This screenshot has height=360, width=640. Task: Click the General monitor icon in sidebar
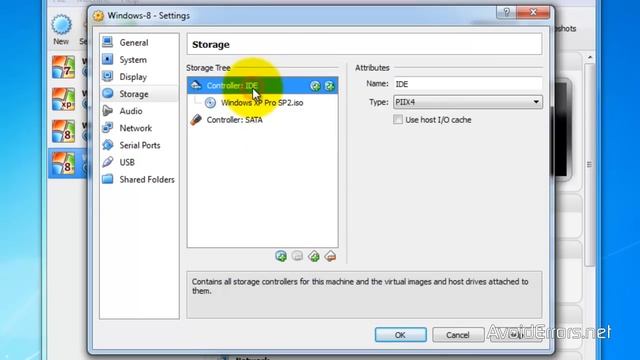108,42
